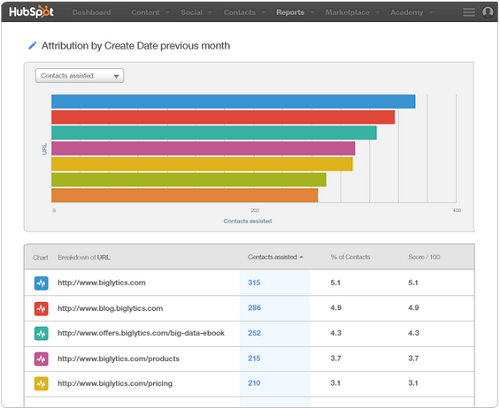
Task: Expand the Social menu
Action: pos(196,12)
